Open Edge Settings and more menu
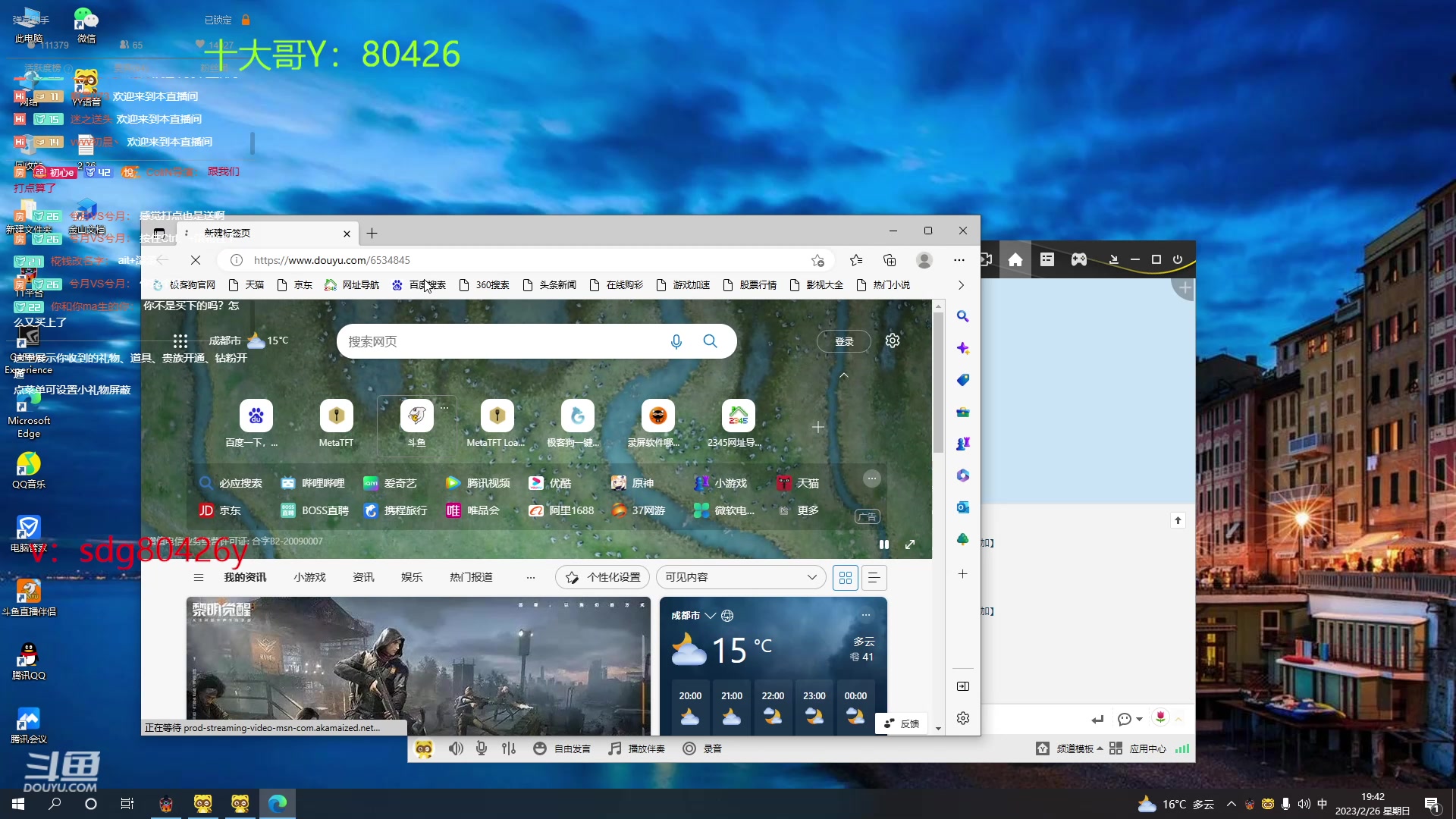Image resolution: width=1456 pixels, height=819 pixels. pyautogui.click(x=959, y=260)
